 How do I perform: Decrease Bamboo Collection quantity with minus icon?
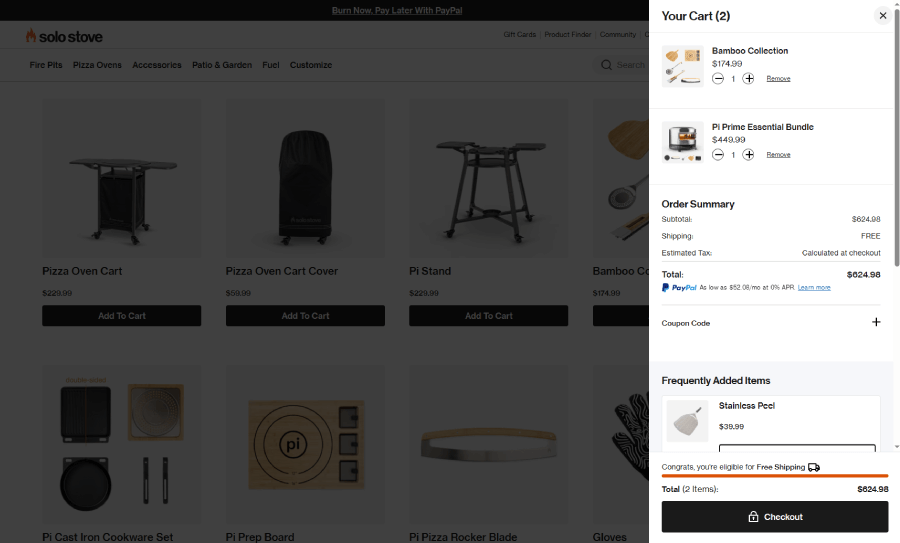[x=717, y=79]
